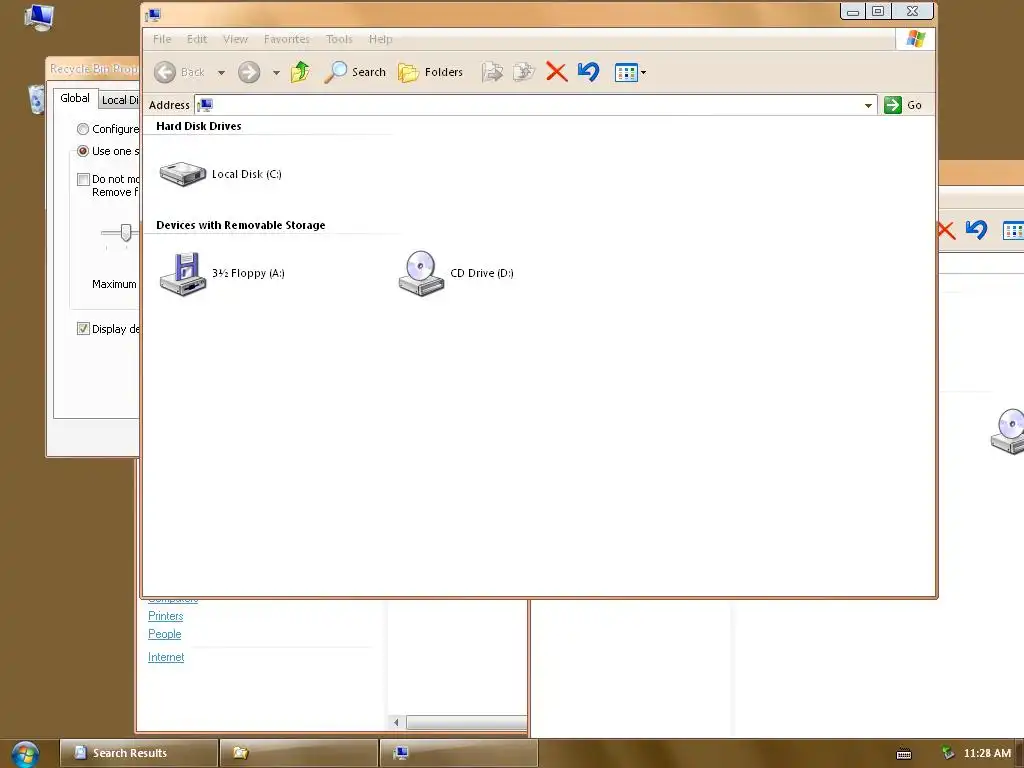Select the Local Disk (C:) drive
This screenshot has width=1024, height=768.
coord(221,174)
